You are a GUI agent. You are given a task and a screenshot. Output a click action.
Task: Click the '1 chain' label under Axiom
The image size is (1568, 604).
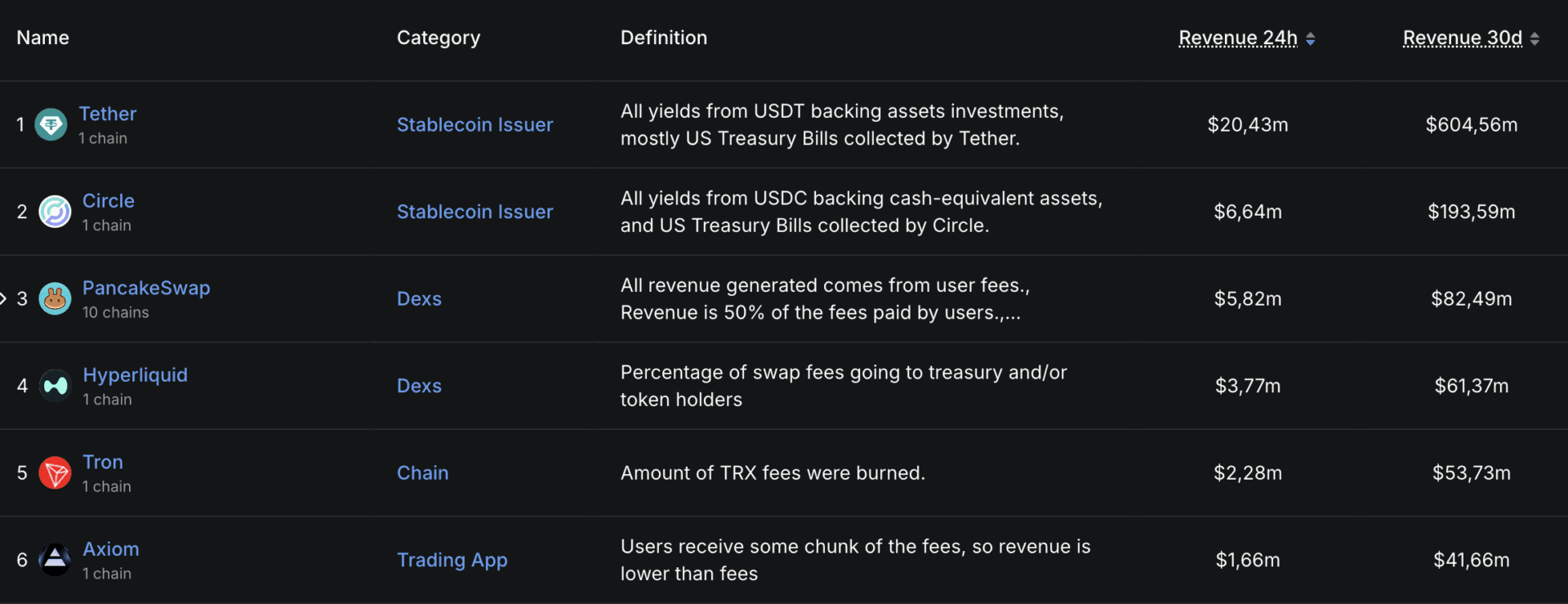pos(106,574)
